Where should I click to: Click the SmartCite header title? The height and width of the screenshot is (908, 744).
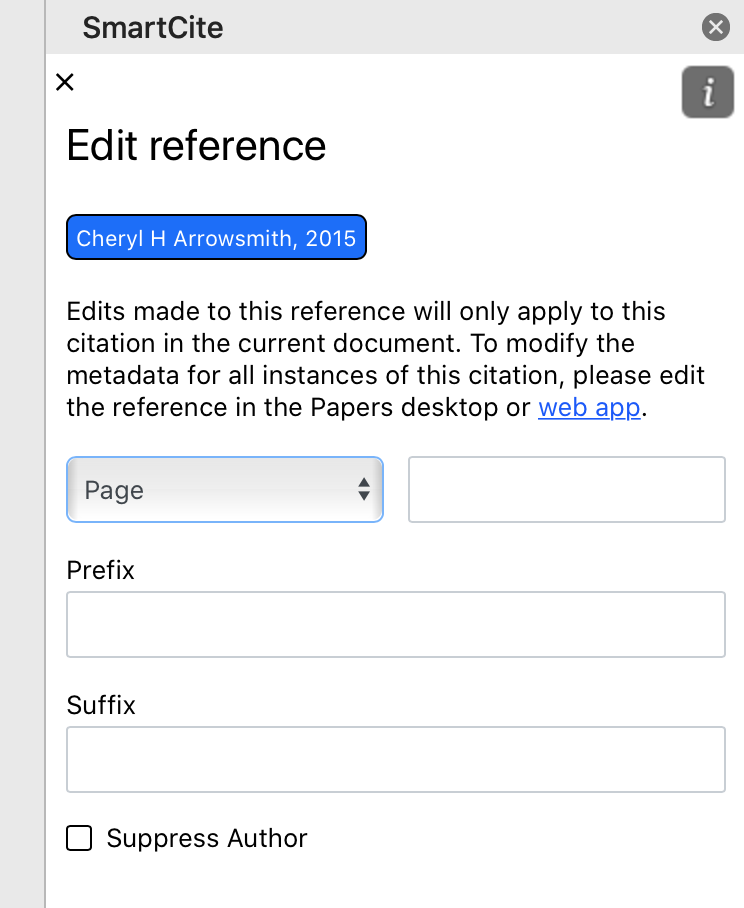[152, 27]
